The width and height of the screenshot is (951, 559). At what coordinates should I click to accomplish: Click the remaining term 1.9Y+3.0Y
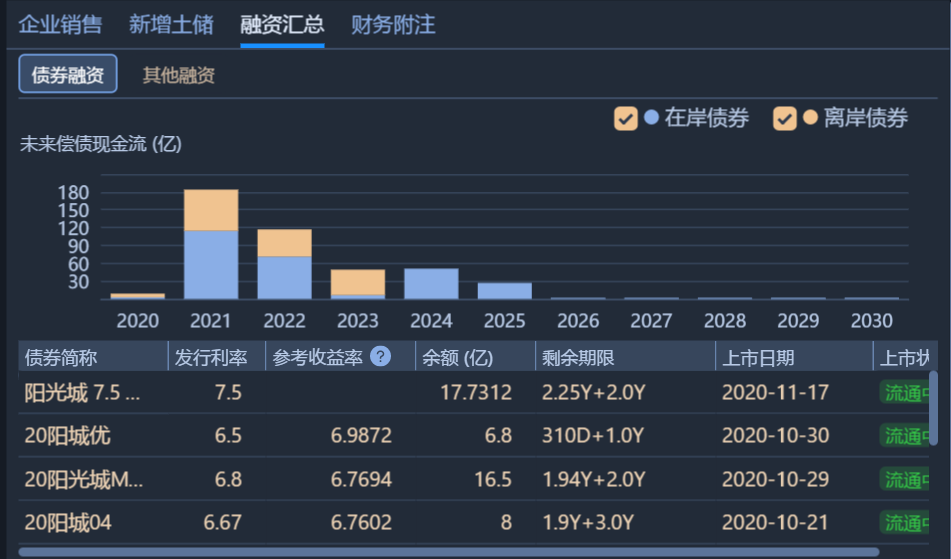coord(588,523)
